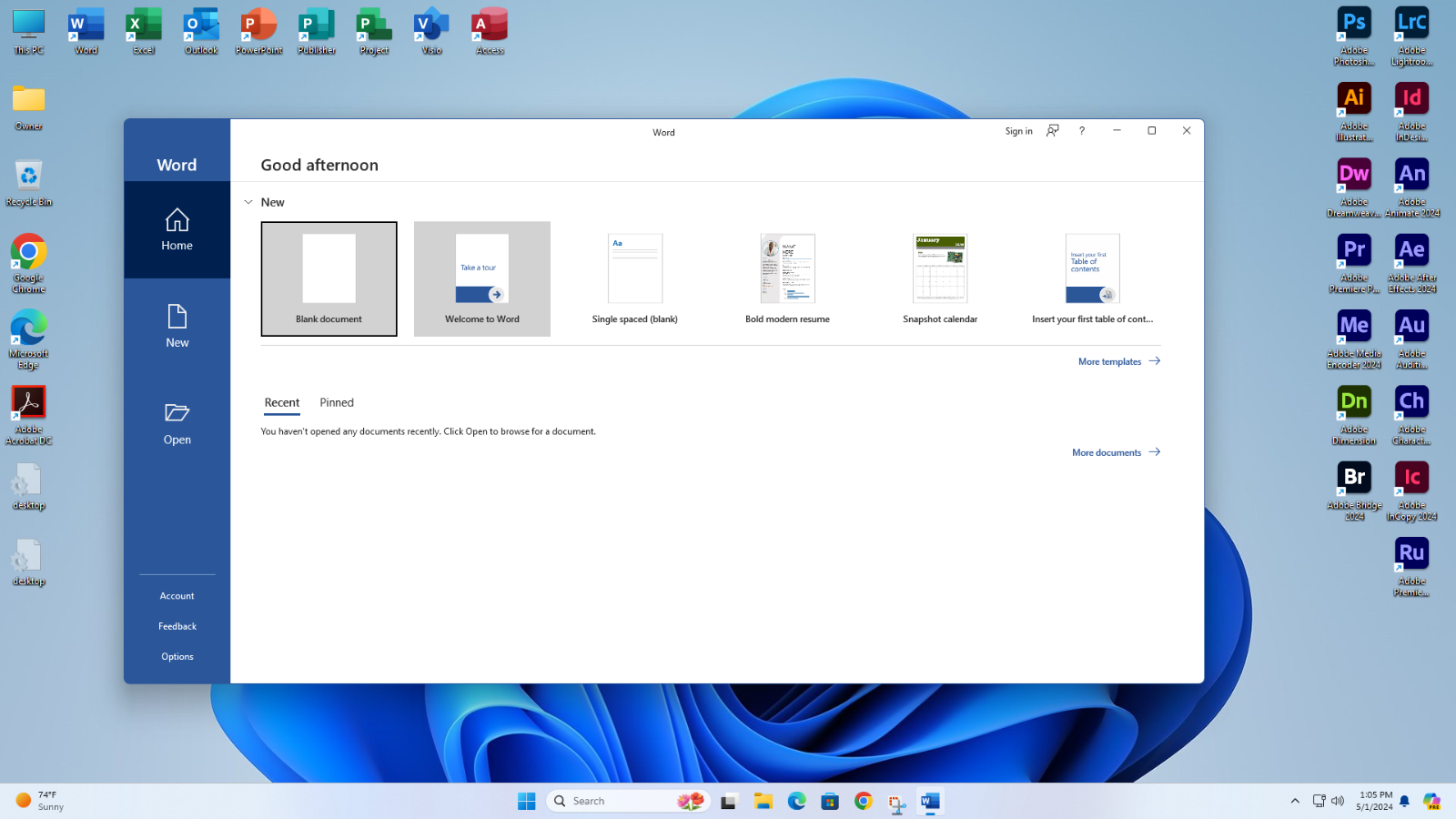Select the Adobe Media Encoder 2024 icon
The height and width of the screenshot is (819, 1456).
click(x=1354, y=339)
